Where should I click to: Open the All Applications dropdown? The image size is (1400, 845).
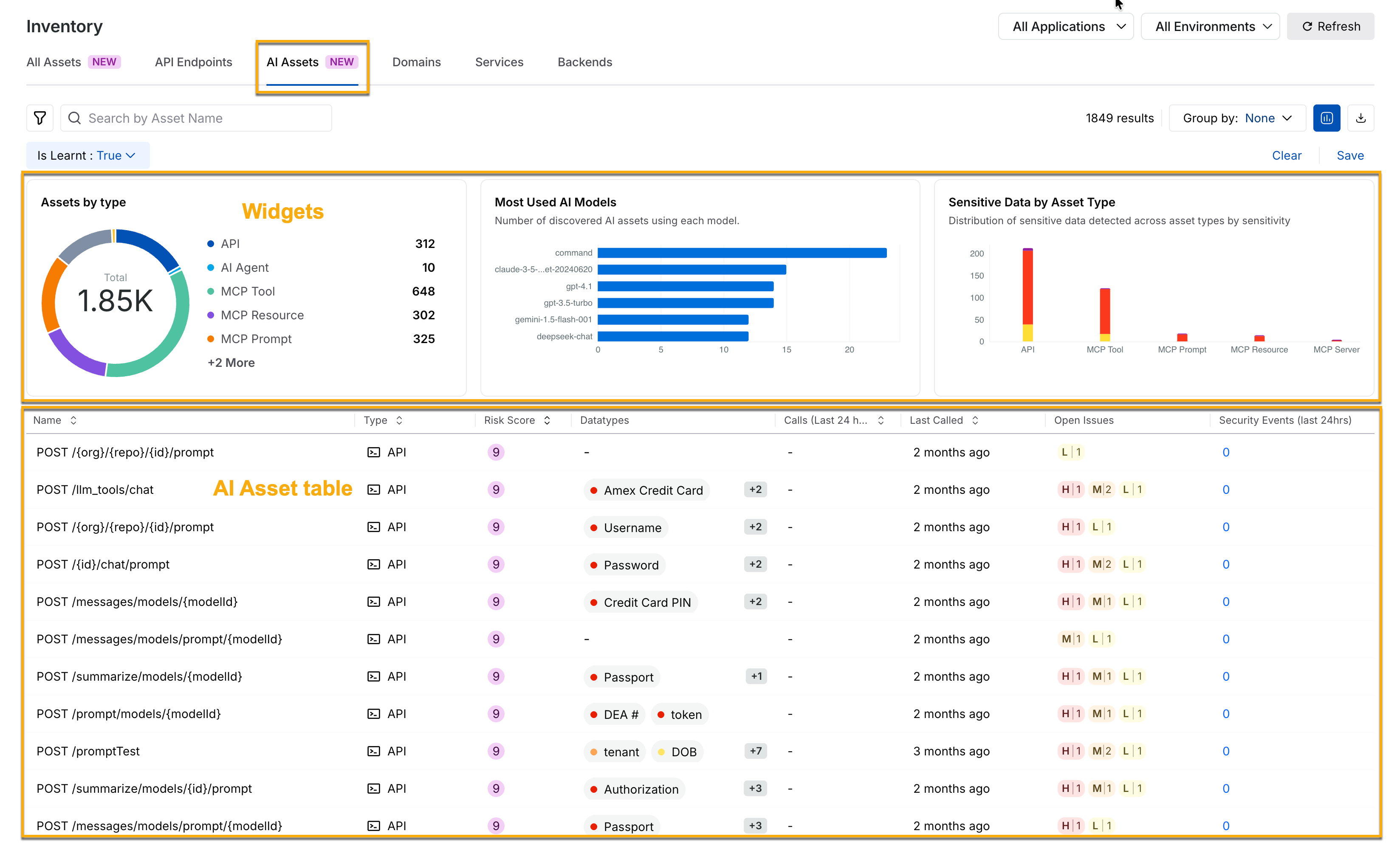pyautogui.click(x=1066, y=27)
